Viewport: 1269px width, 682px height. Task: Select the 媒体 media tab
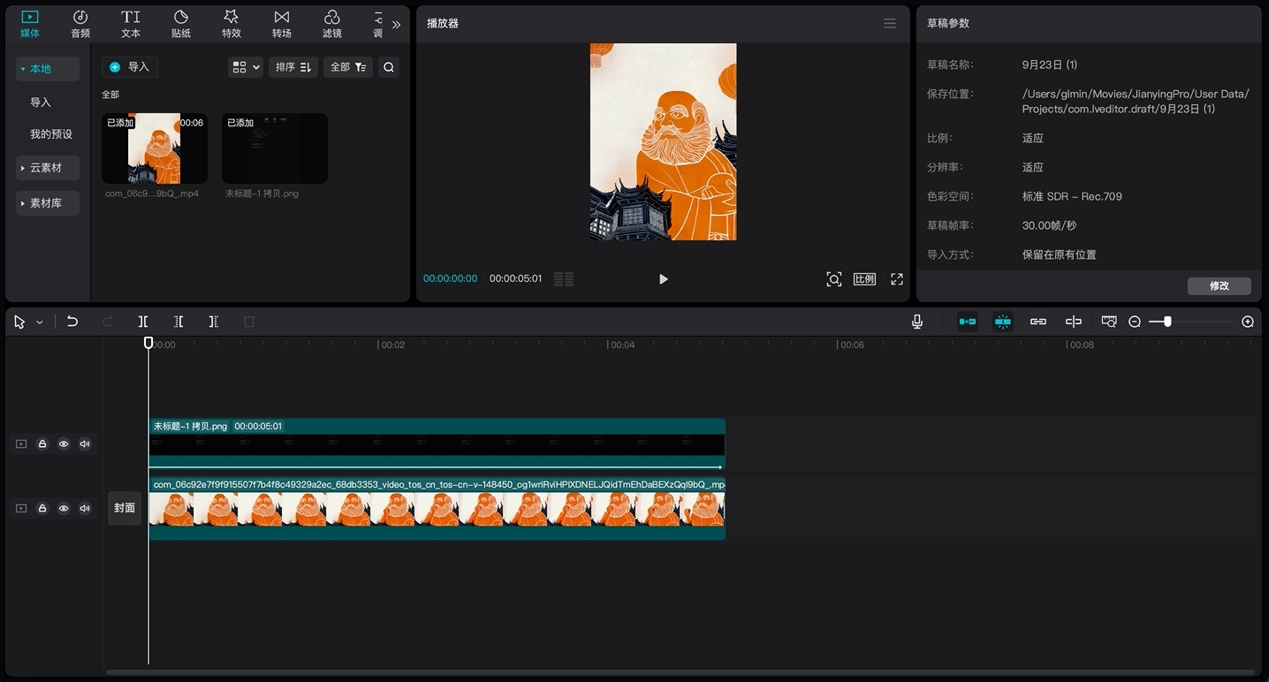click(30, 24)
